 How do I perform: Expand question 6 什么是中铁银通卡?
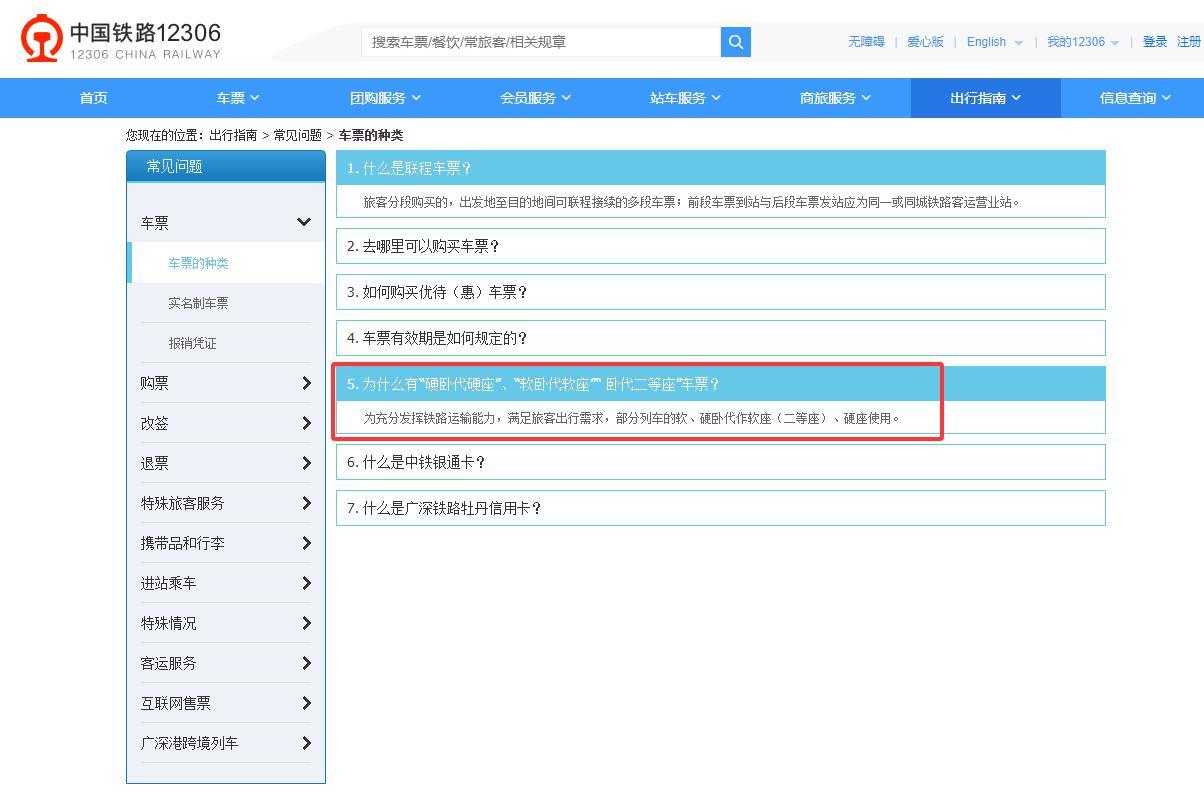721,462
